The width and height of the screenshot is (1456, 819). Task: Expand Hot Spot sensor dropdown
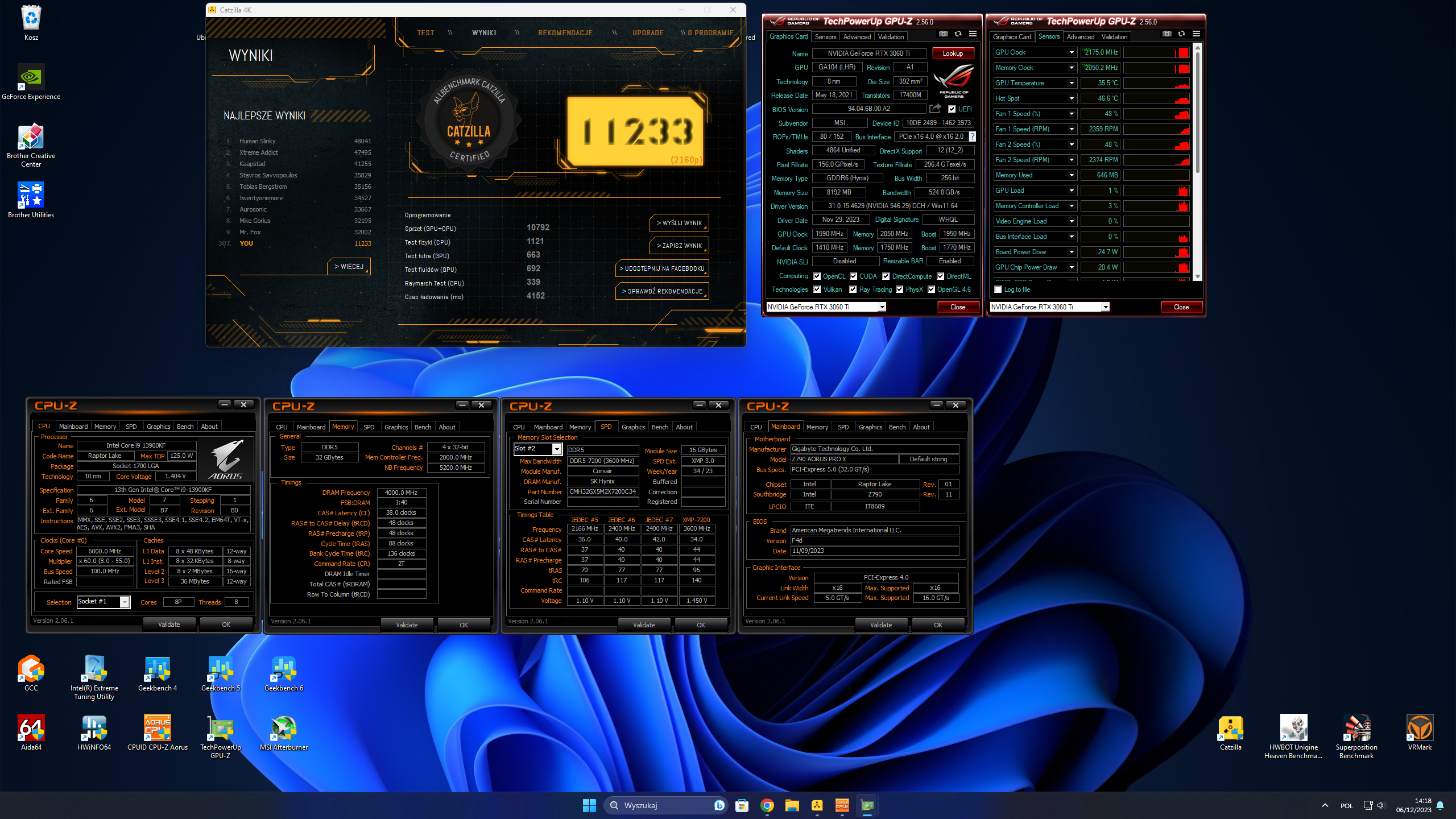[x=1072, y=98]
